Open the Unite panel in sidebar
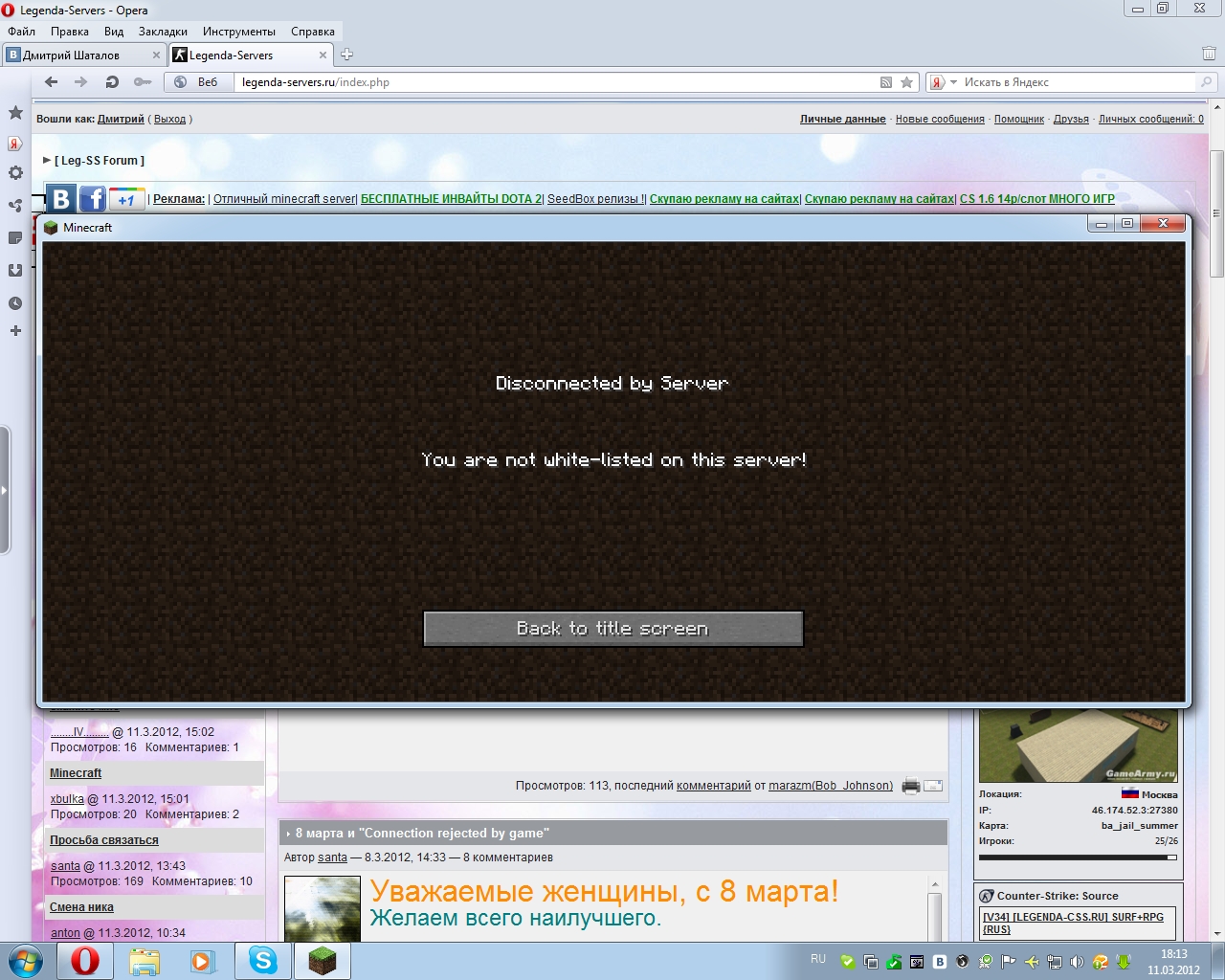Viewport: 1225px width, 980px height. (15, 206)
